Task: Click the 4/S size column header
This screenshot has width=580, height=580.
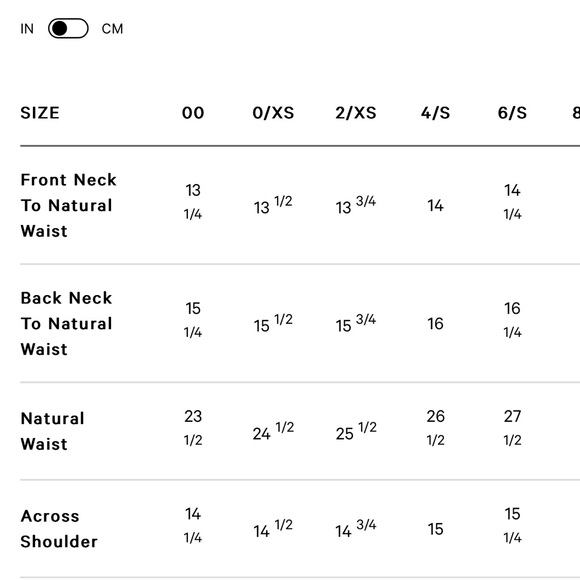Action: (x=435, y=113)
